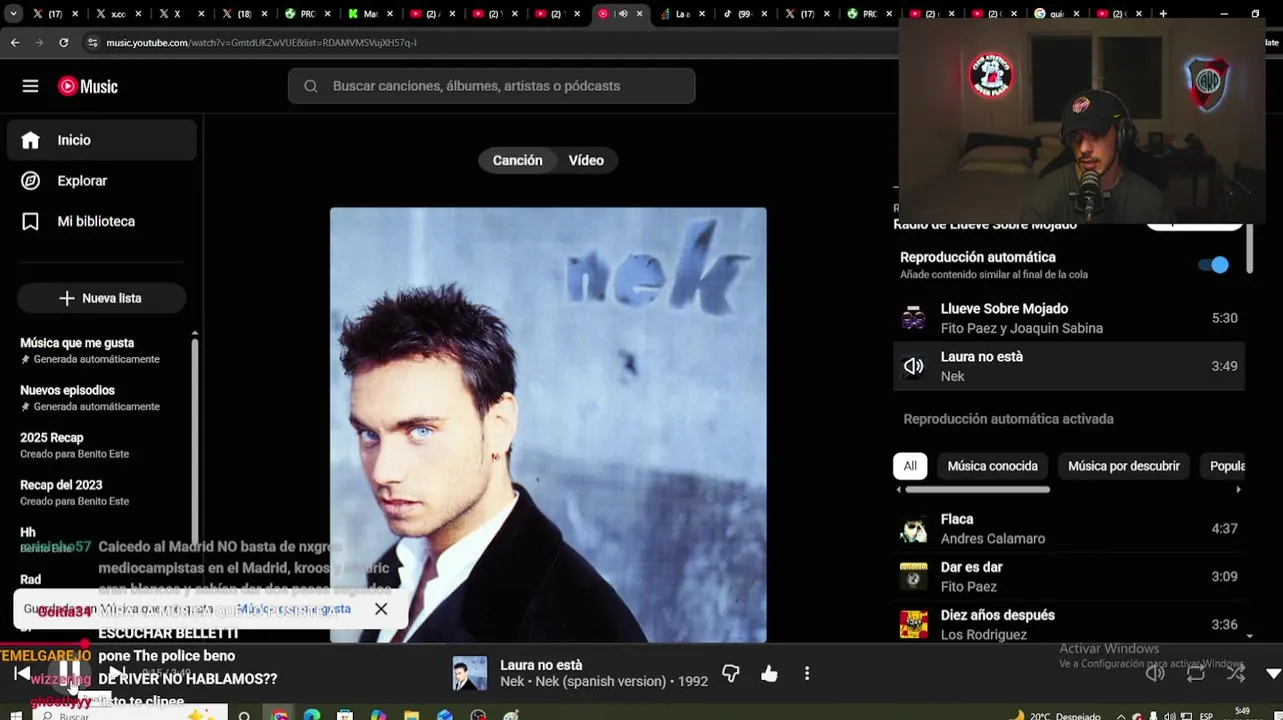Click the YouTube Music logo
The height and width of the screenshot is (720, 1283).
point(88,86)
